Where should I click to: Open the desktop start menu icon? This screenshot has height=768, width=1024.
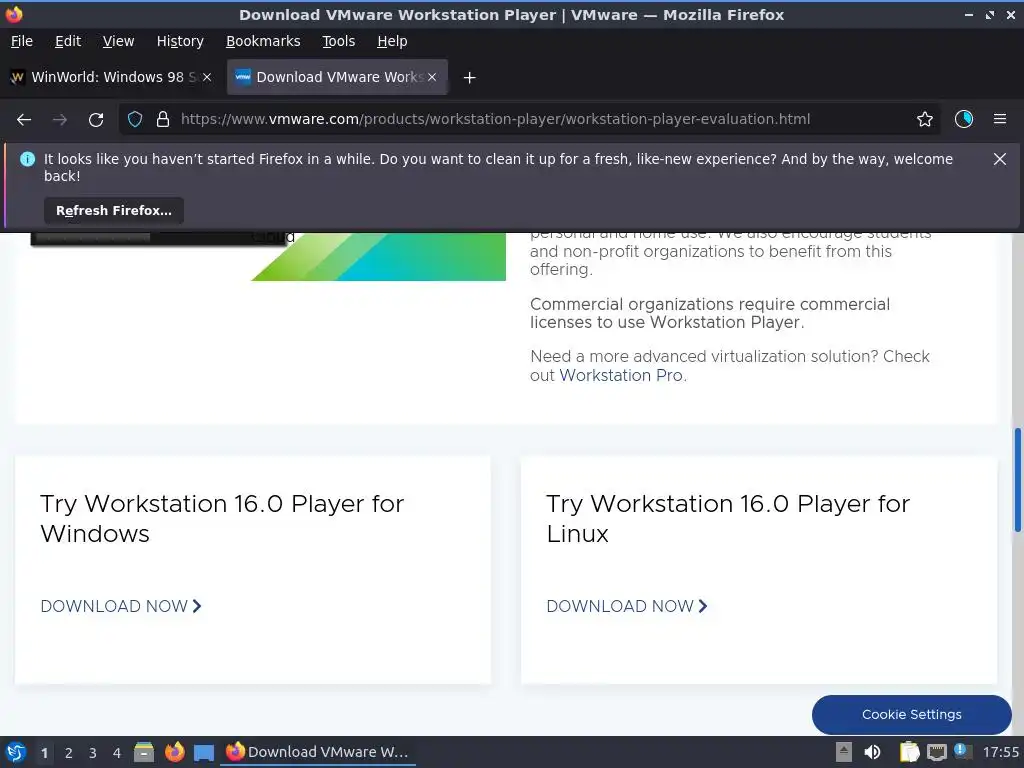point(16,752)
